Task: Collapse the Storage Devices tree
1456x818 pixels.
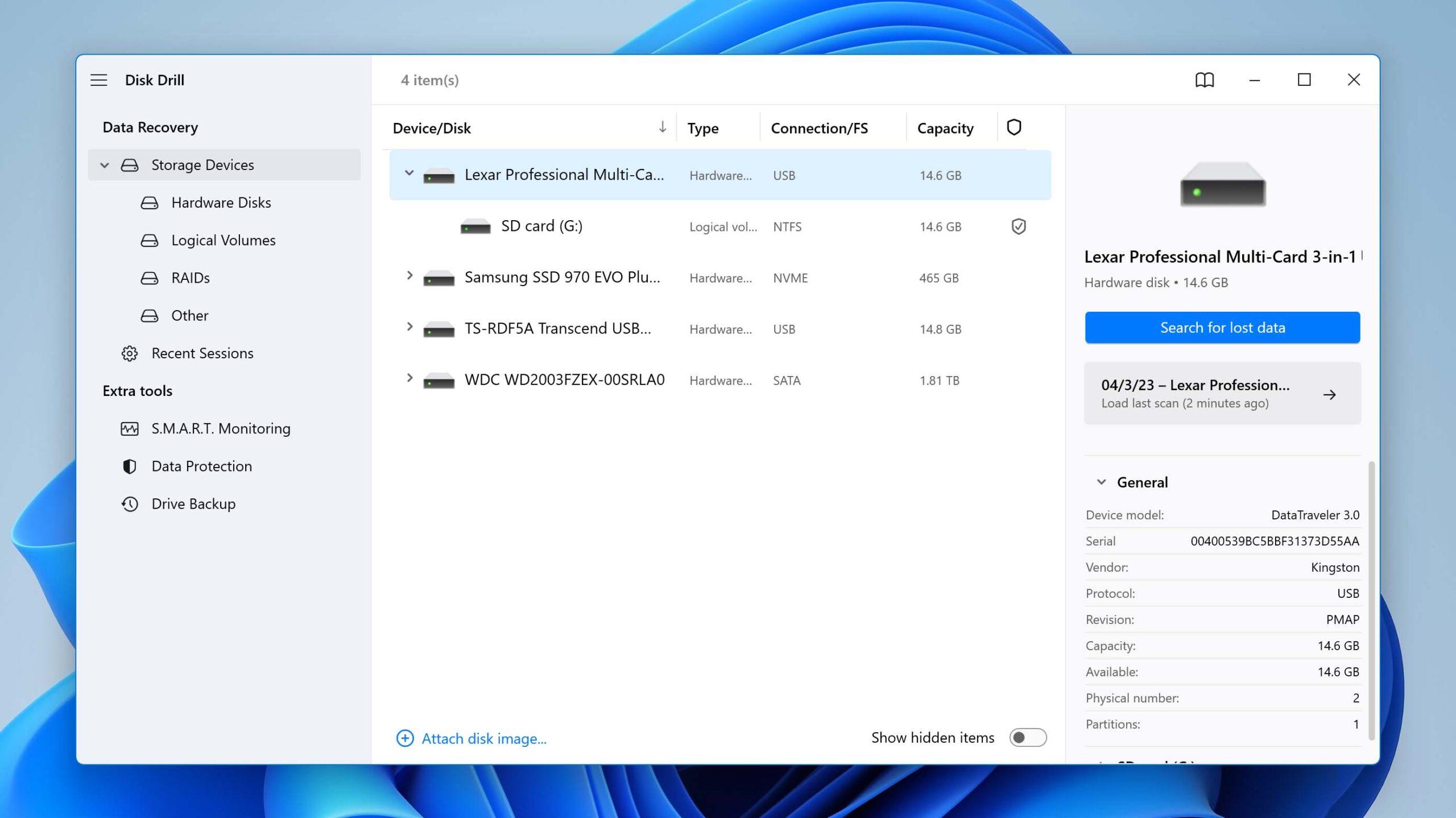Action: point(105,165)
